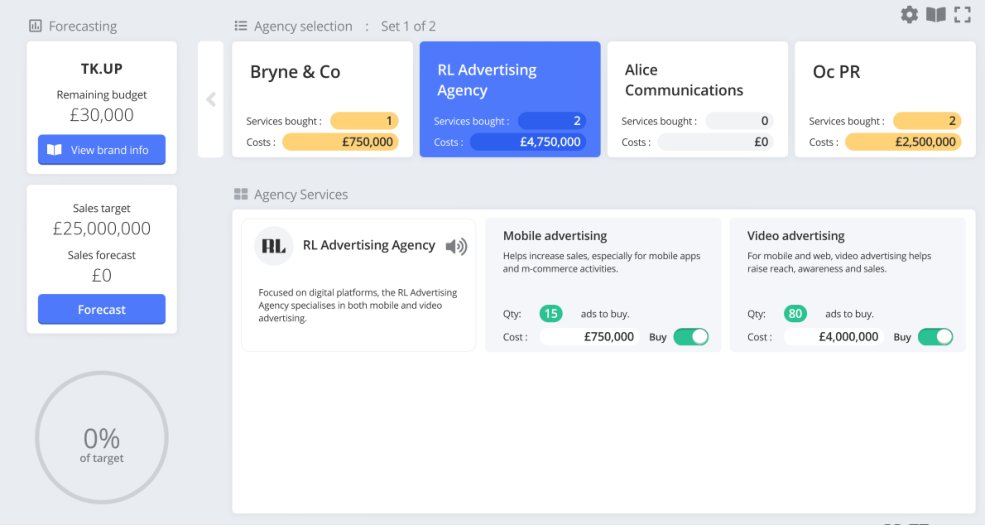Open the guide book icon at top right
Viewport: 985px width, 525px height.
point(935,14)
